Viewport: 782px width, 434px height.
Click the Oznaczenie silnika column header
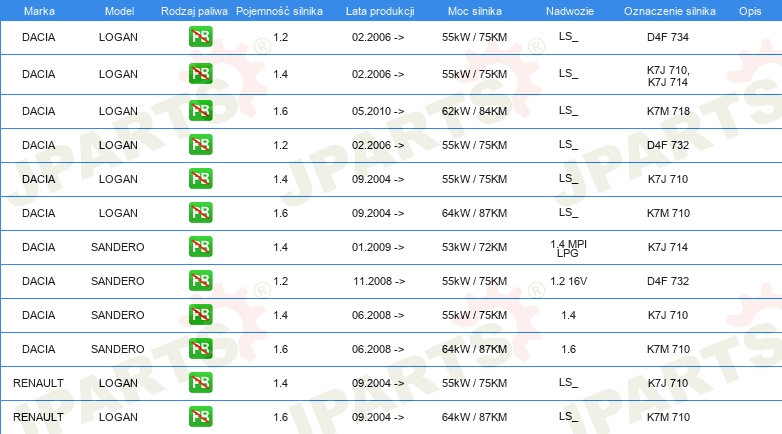(x=670, y=11)
